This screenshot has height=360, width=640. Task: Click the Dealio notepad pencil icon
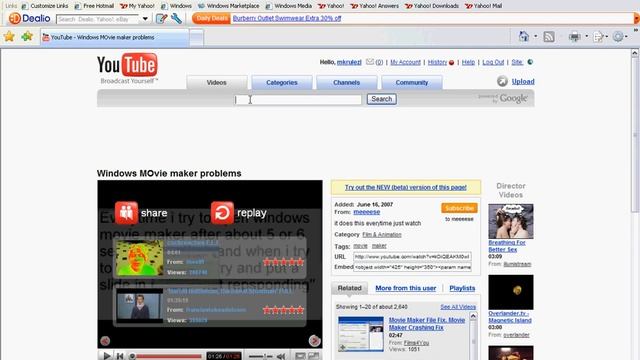click(162, 18)
